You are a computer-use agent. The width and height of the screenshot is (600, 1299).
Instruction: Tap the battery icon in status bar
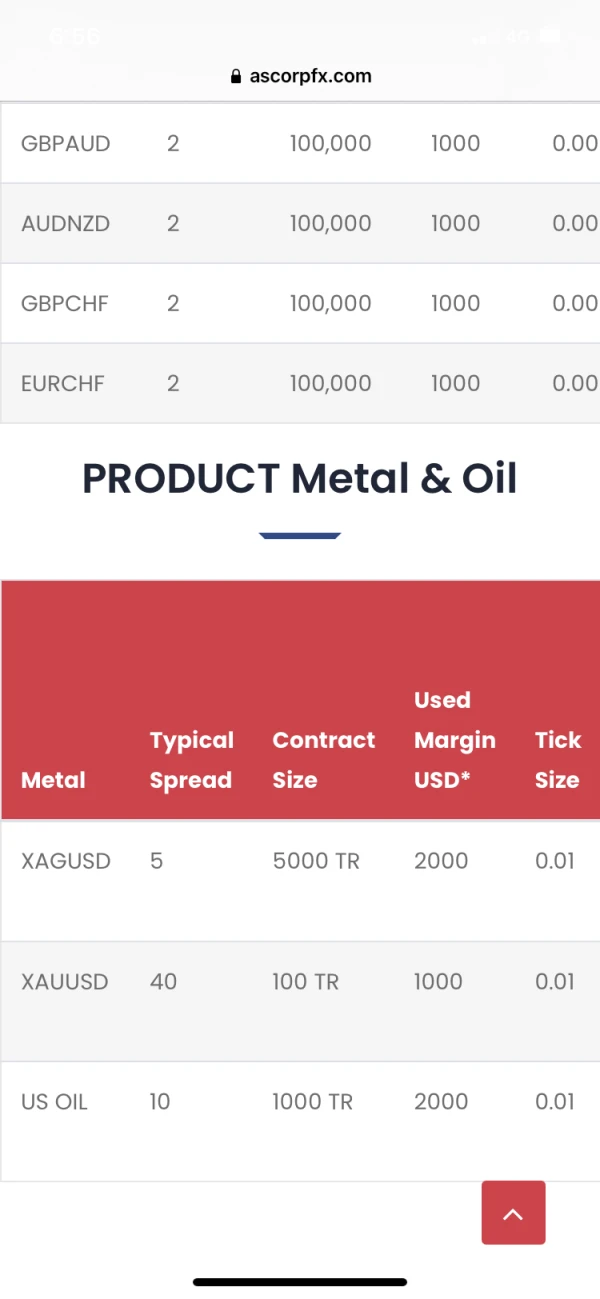pos(551,37)
